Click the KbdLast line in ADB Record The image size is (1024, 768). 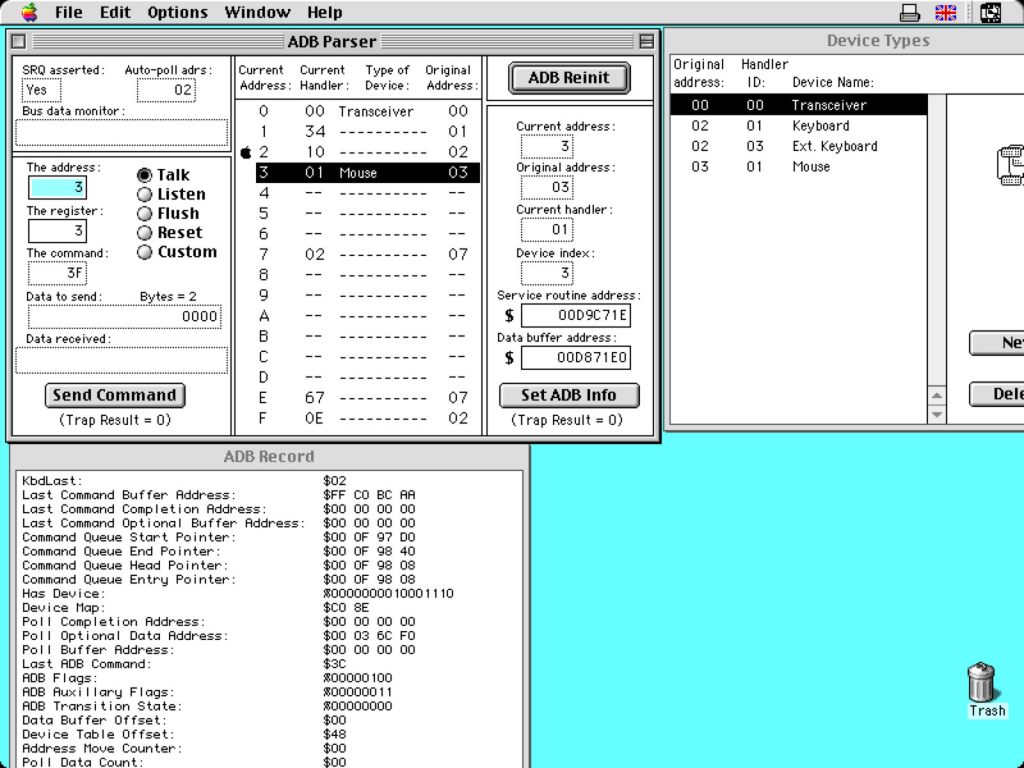pos(184,481)
